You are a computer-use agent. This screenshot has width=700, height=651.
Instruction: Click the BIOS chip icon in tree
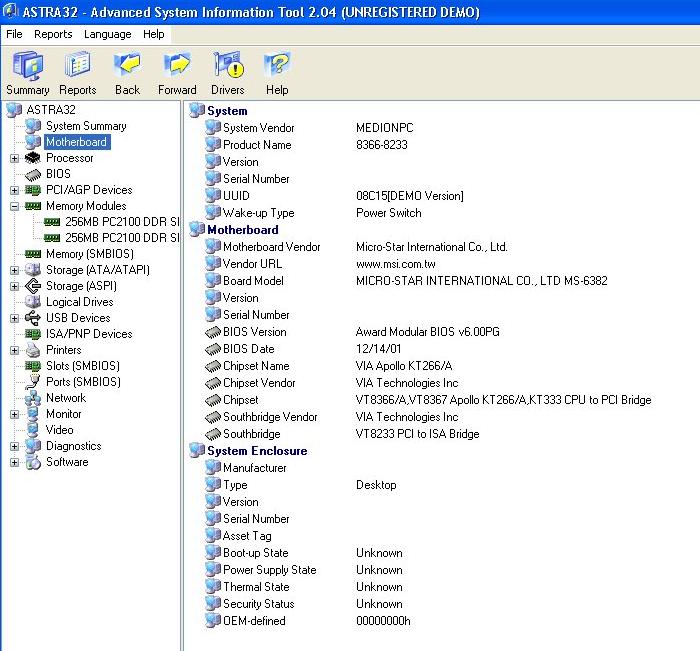(33, 174)
